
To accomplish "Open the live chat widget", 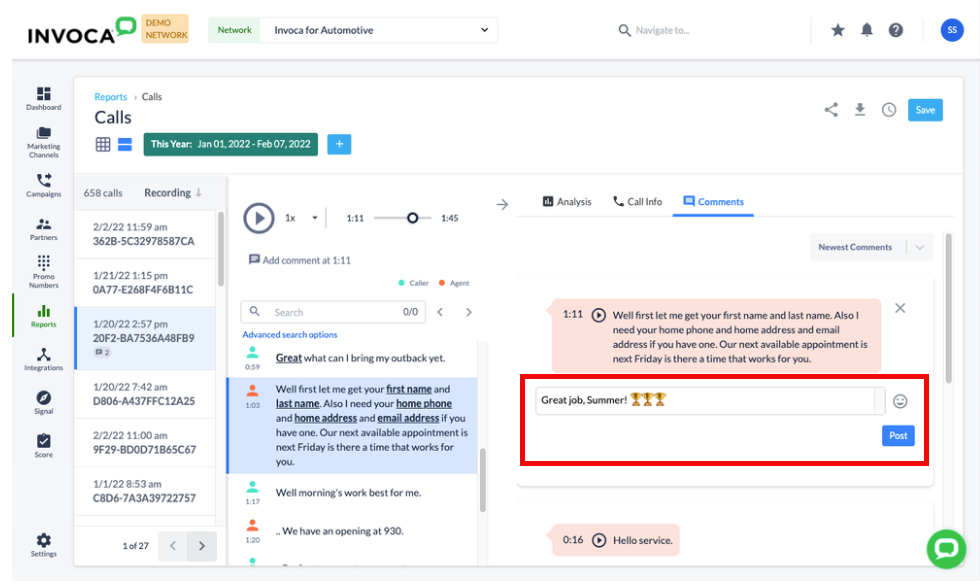I will pyautogui.click(x=946, y=549).
